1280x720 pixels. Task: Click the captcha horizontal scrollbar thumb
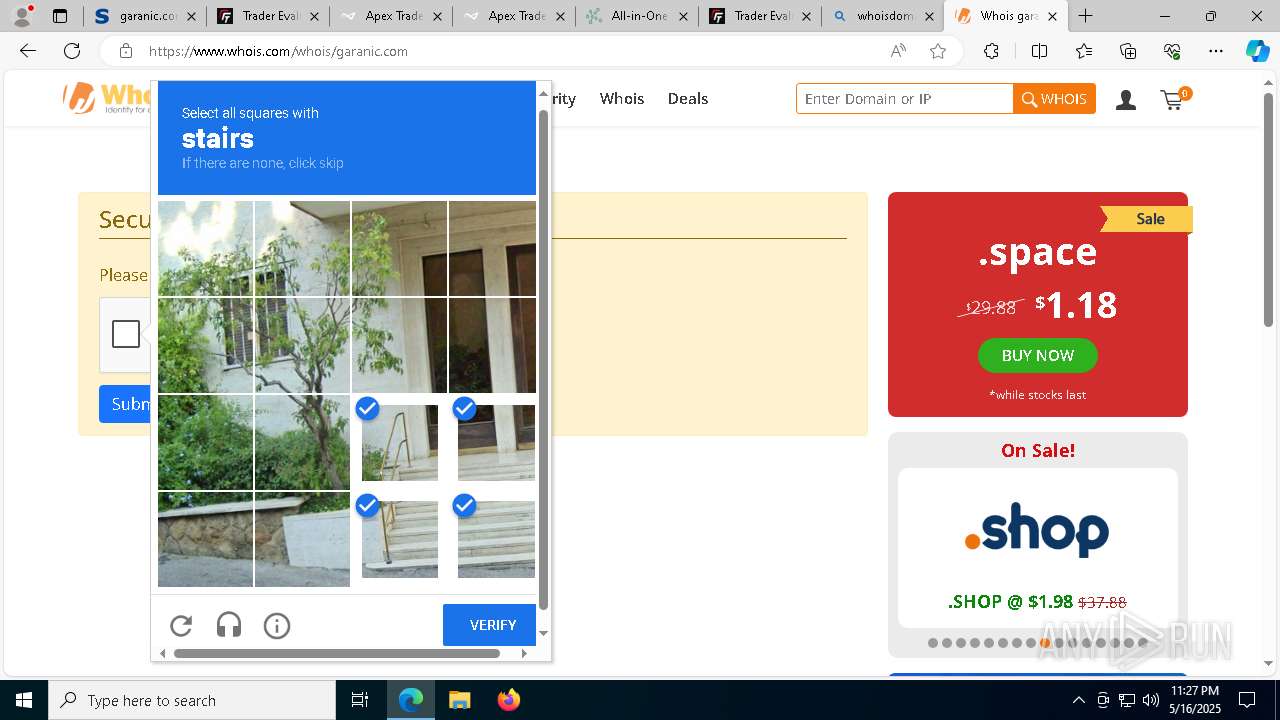coord(337,653)
